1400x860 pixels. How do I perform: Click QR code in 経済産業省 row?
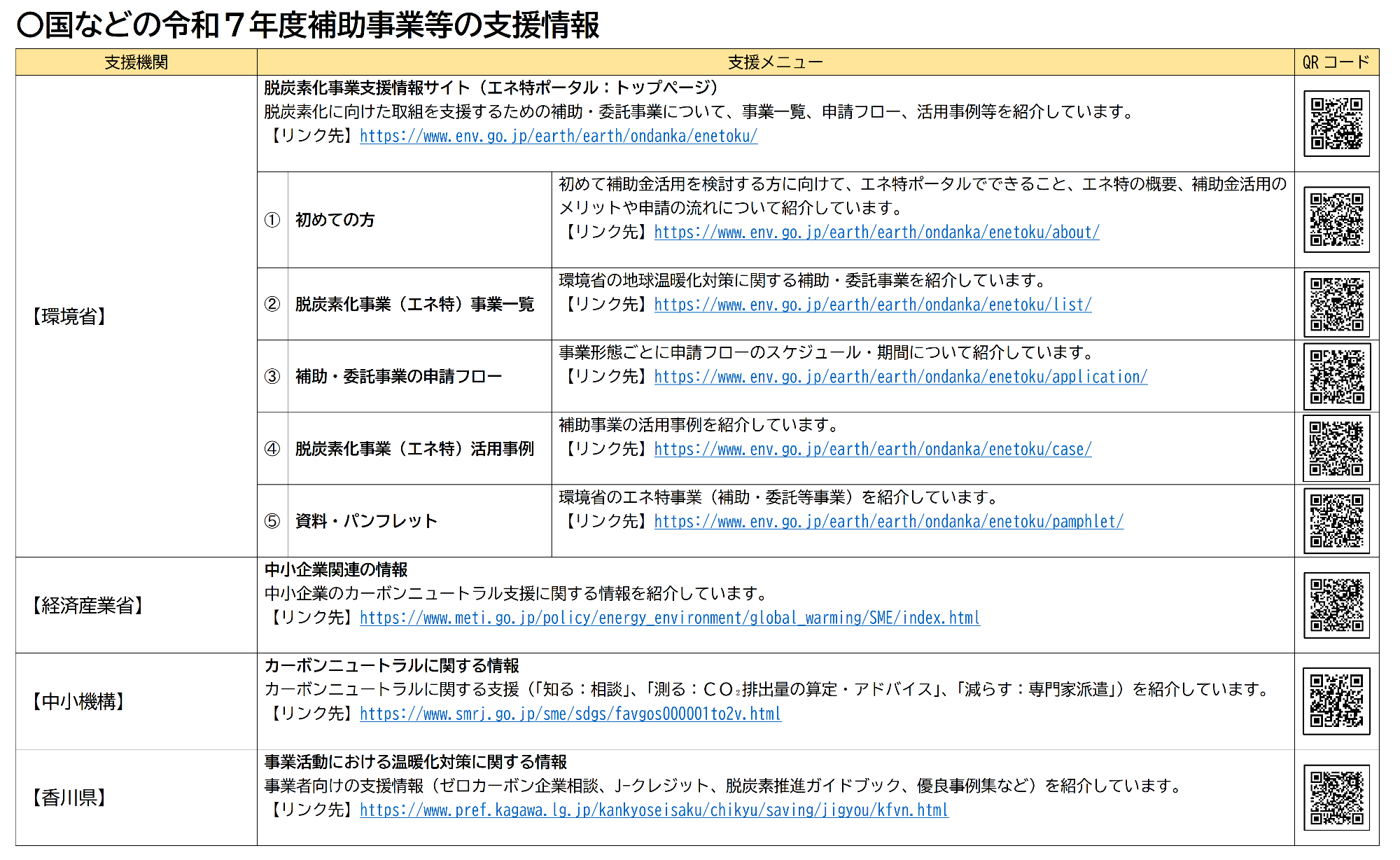(1336, 606)
